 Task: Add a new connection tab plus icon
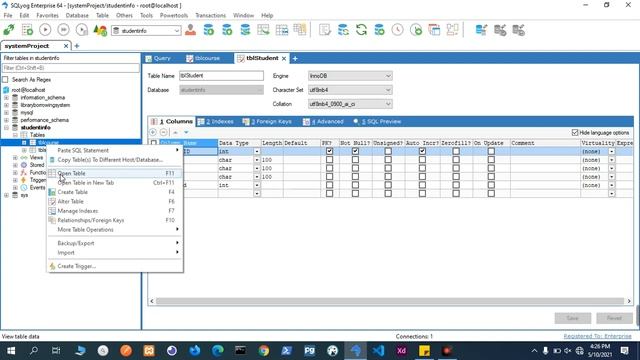pos(77,46)
